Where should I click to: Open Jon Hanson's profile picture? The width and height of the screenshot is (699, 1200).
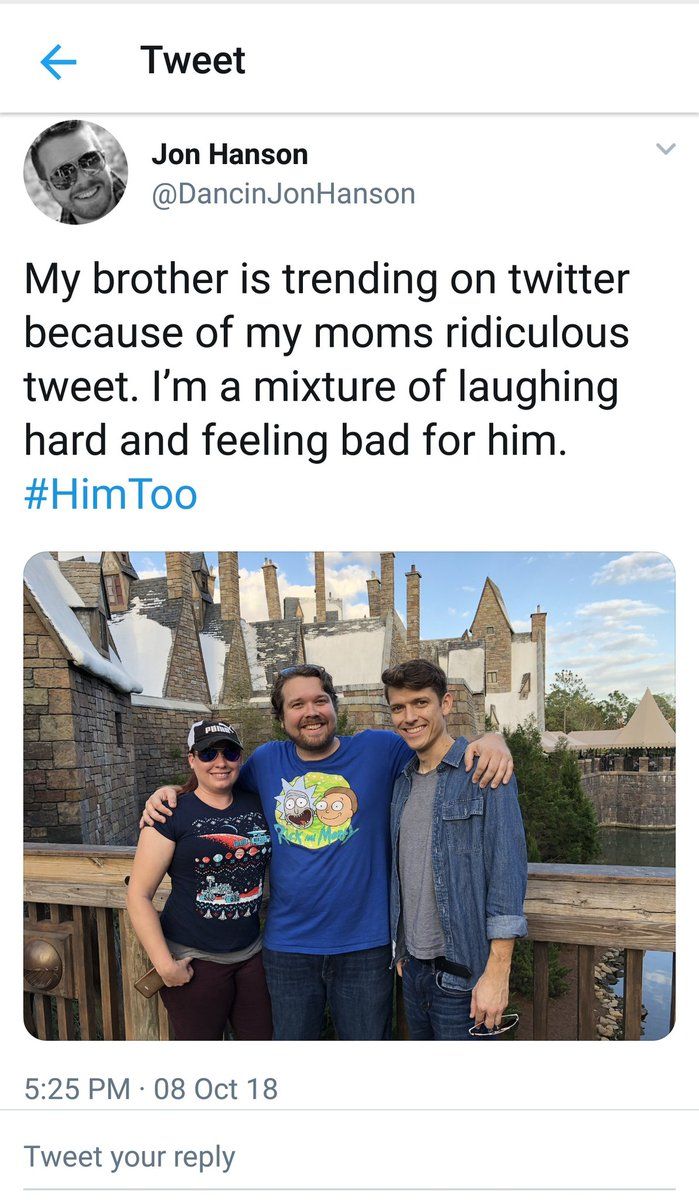76,172
